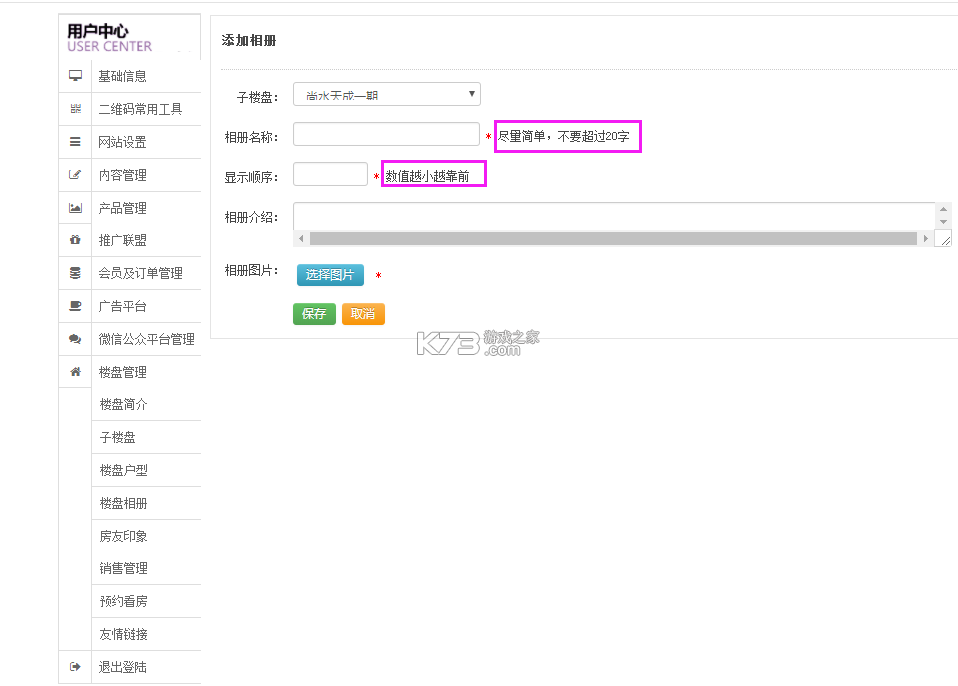Viewport: 958px width, 686px height.
Task: Click the 选择图片 upload button
Action: pyautogui.click(x=331, y=275)
